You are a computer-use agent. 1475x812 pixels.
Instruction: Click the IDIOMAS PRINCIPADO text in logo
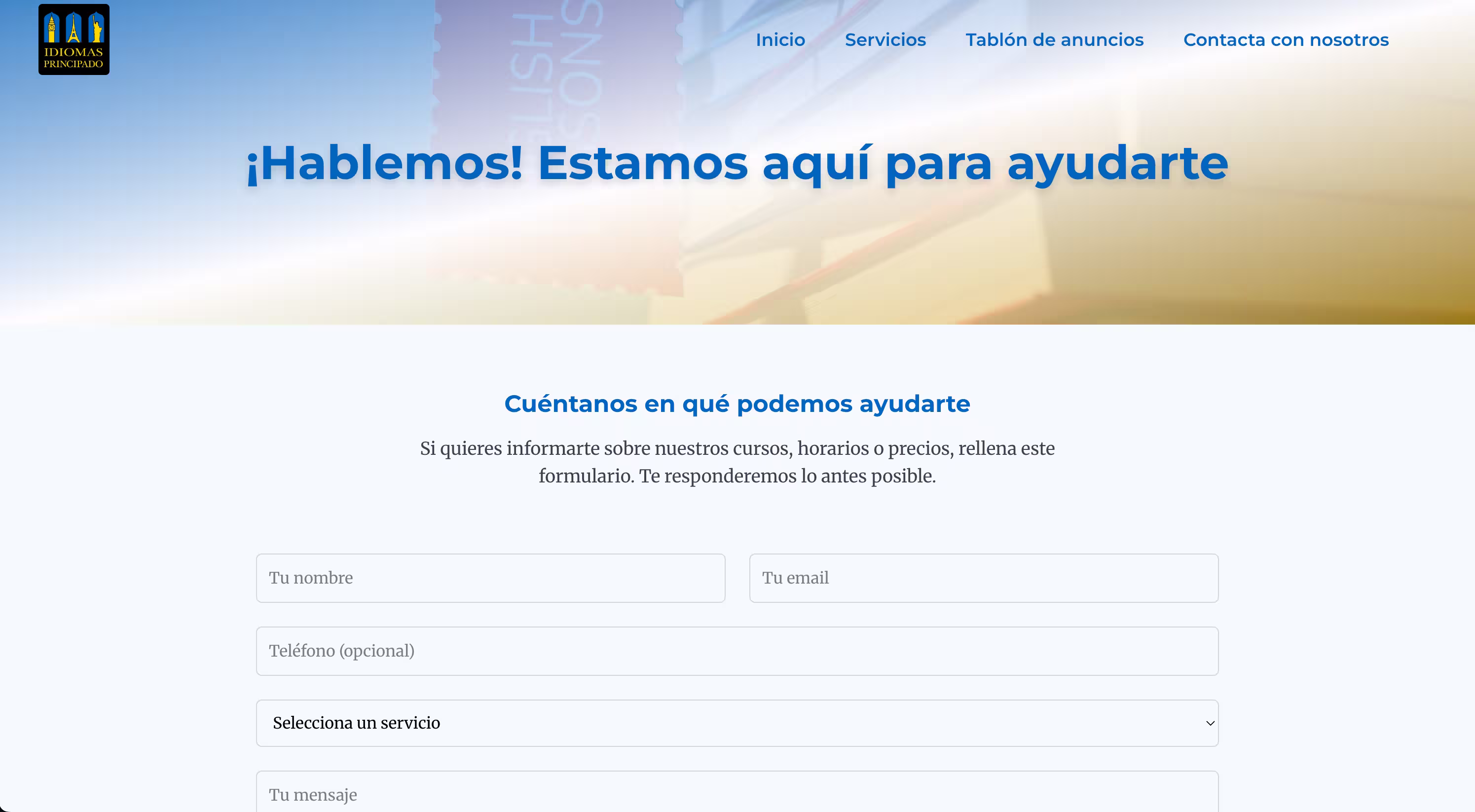point(74,58)
